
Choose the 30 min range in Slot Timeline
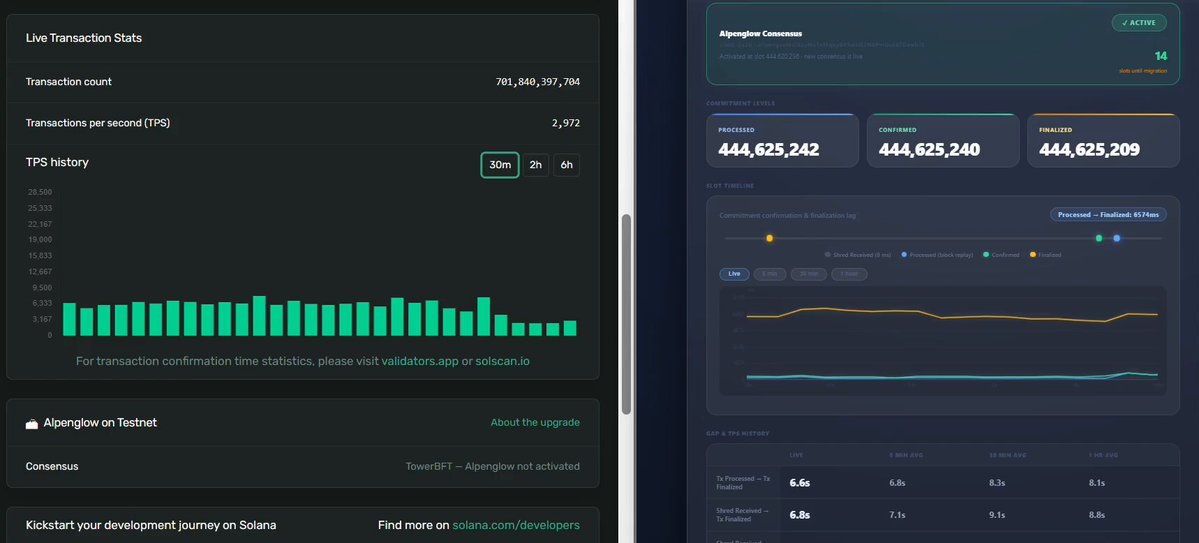[809, 274]
